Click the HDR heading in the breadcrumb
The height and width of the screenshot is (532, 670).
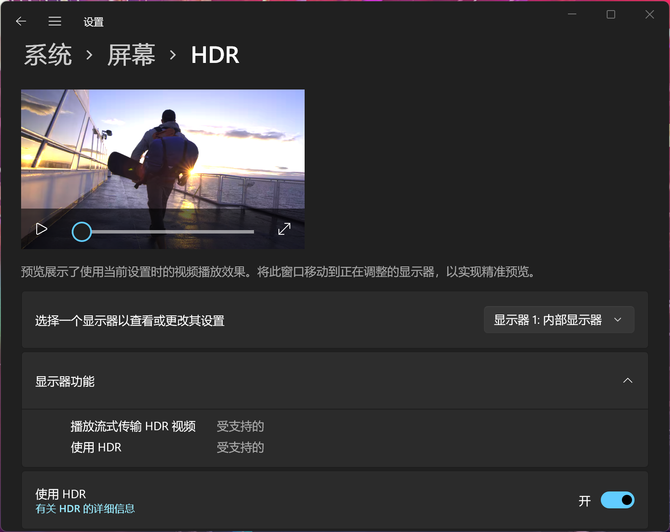(x=215, y=55)
